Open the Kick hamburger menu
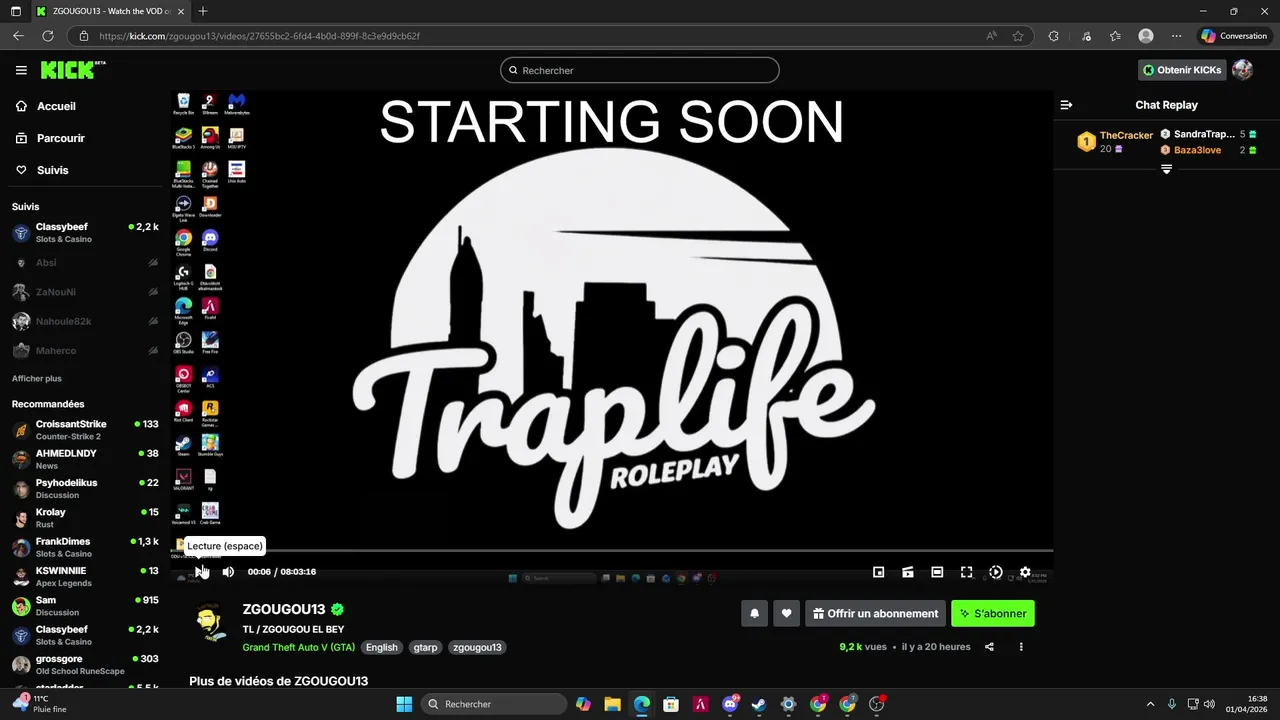The width and height of the screenshot is (1280, 720). tap(21, 70)
